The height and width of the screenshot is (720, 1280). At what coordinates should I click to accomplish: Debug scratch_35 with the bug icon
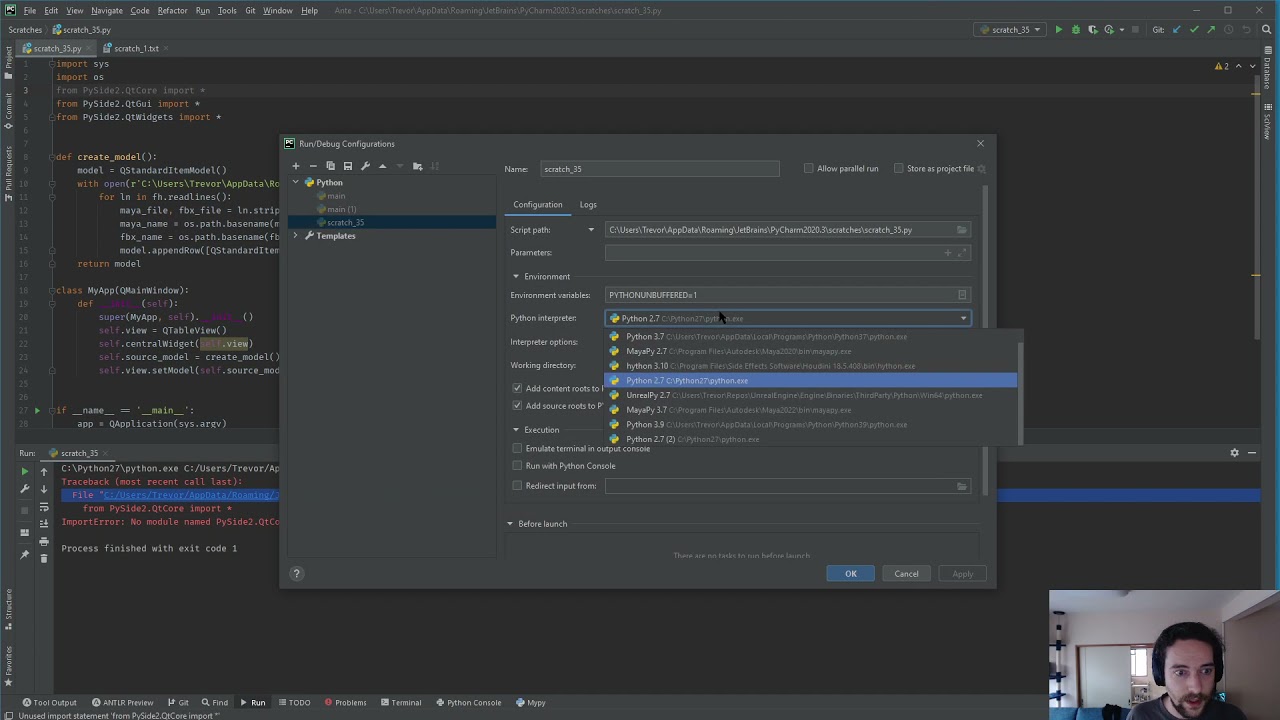click(x=1076, y=29)
